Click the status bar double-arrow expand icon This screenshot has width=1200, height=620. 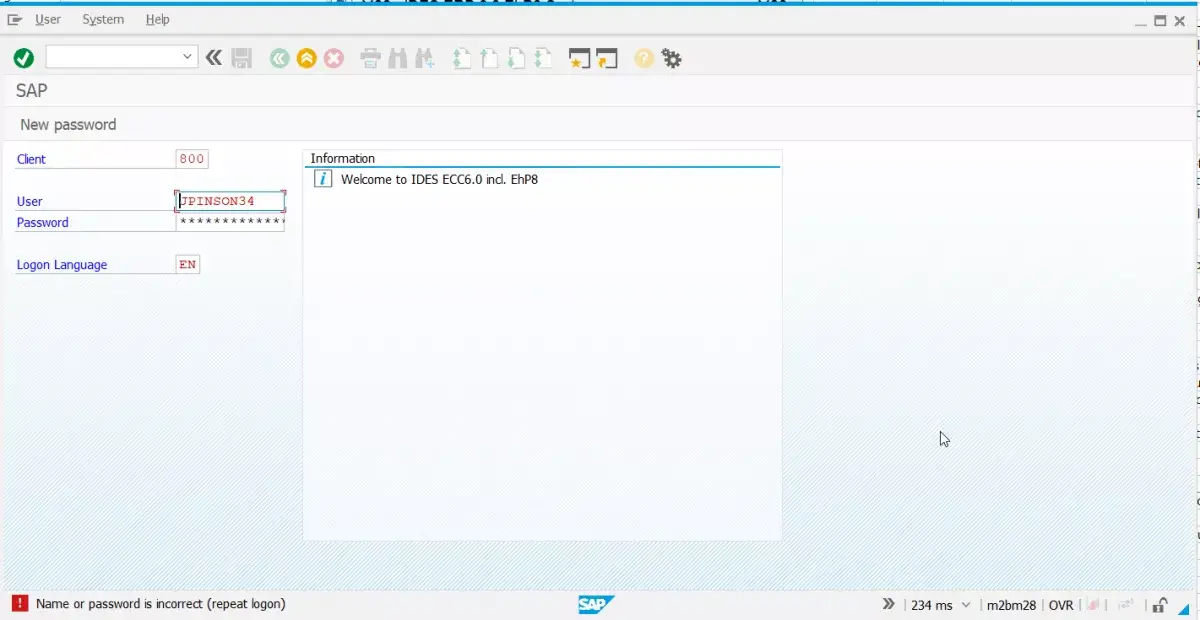(x=889, y=604)
